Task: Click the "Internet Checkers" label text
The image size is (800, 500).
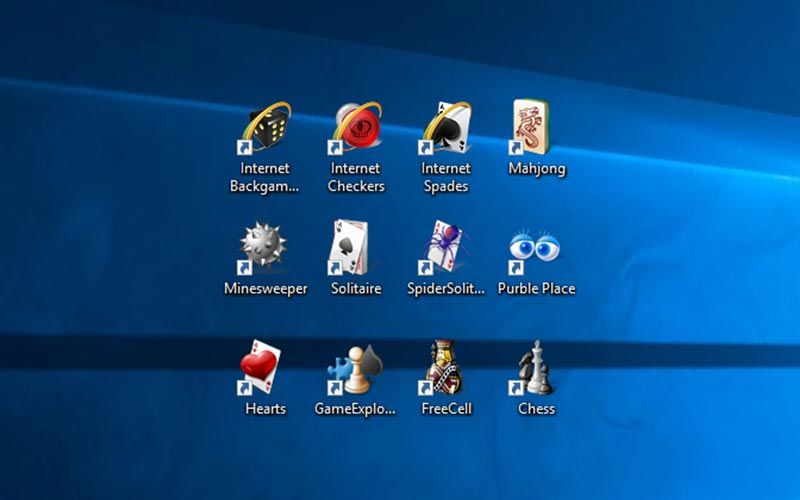Action: pos(356,177)
